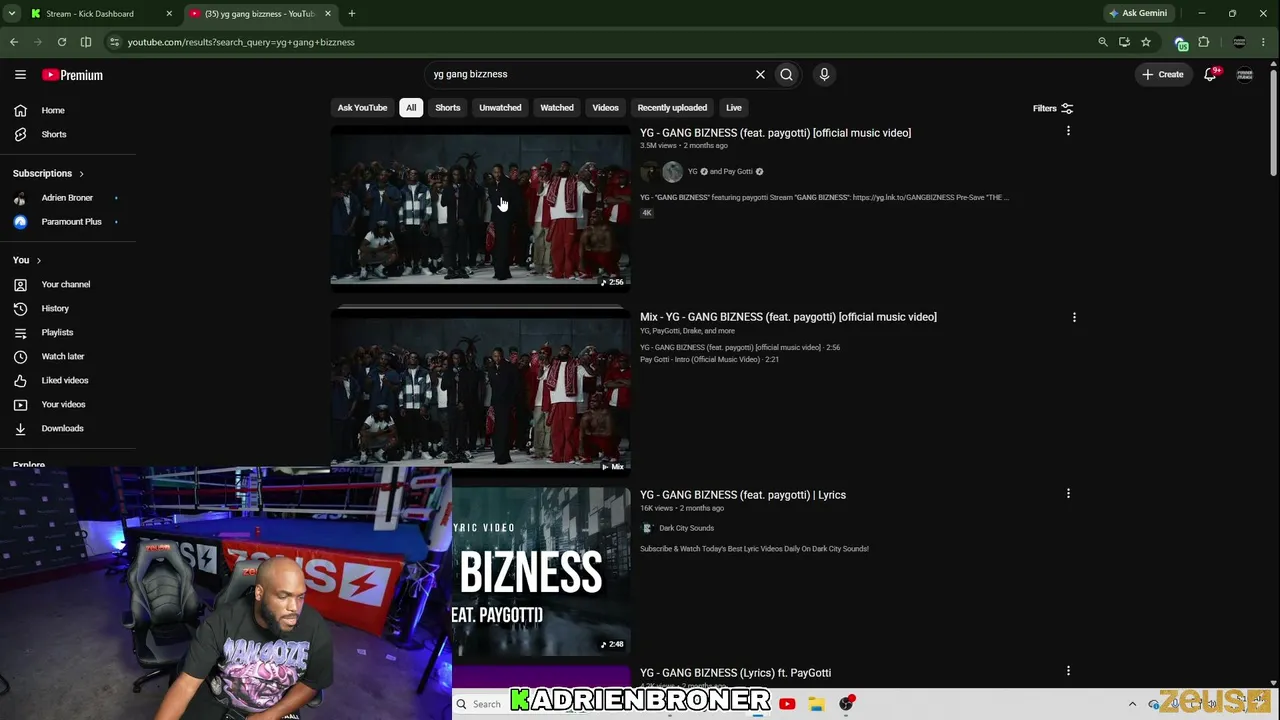The width and height of the screenshot is (1280, 720).
Task: Open the YG channel link
Action: (x=692, y=172)
